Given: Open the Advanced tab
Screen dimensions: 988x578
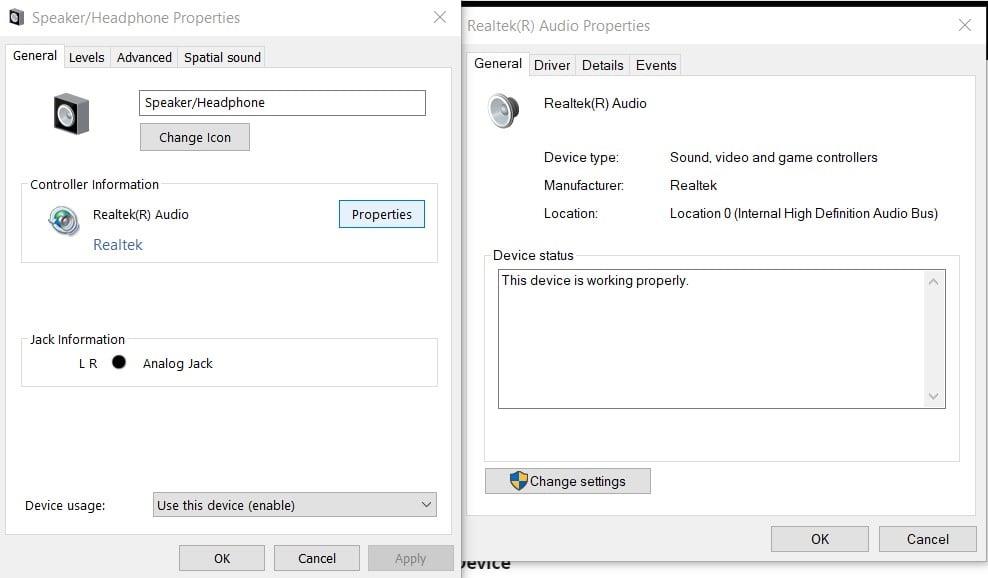Looking at the screenshot, I should (144, 57).
